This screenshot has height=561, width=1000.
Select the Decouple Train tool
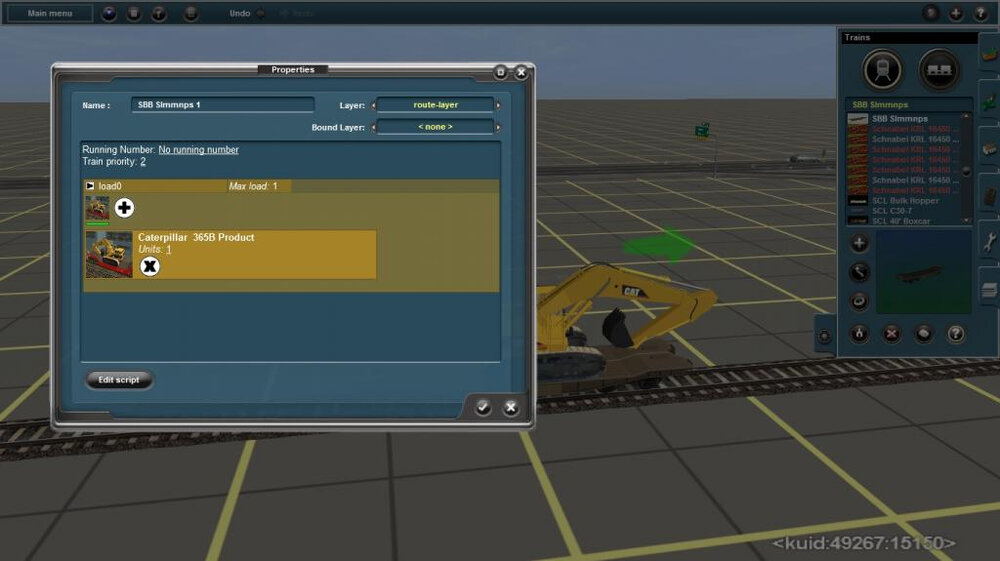coord(859,333)
